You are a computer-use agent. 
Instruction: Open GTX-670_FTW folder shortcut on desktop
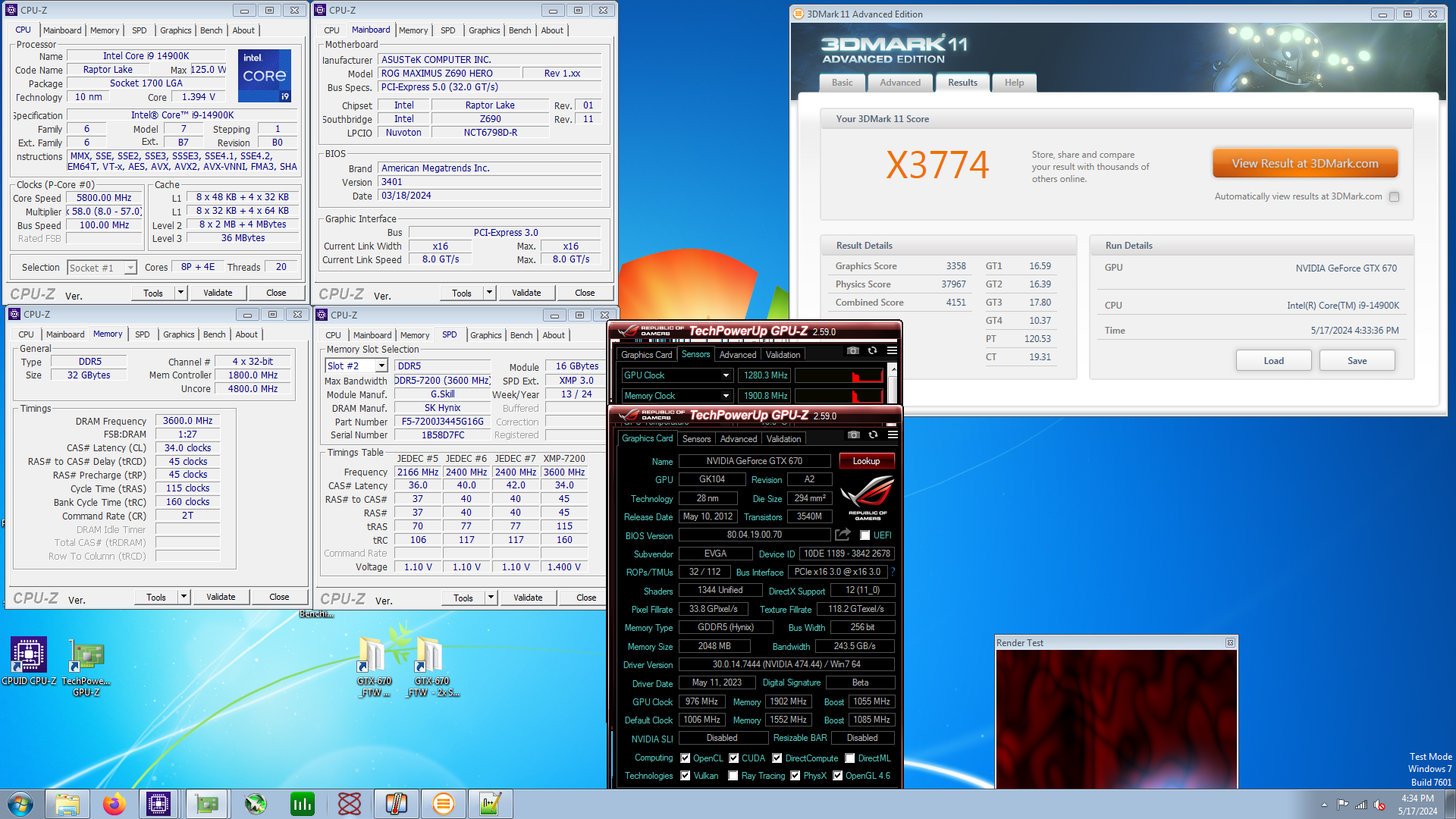[374, 667]
